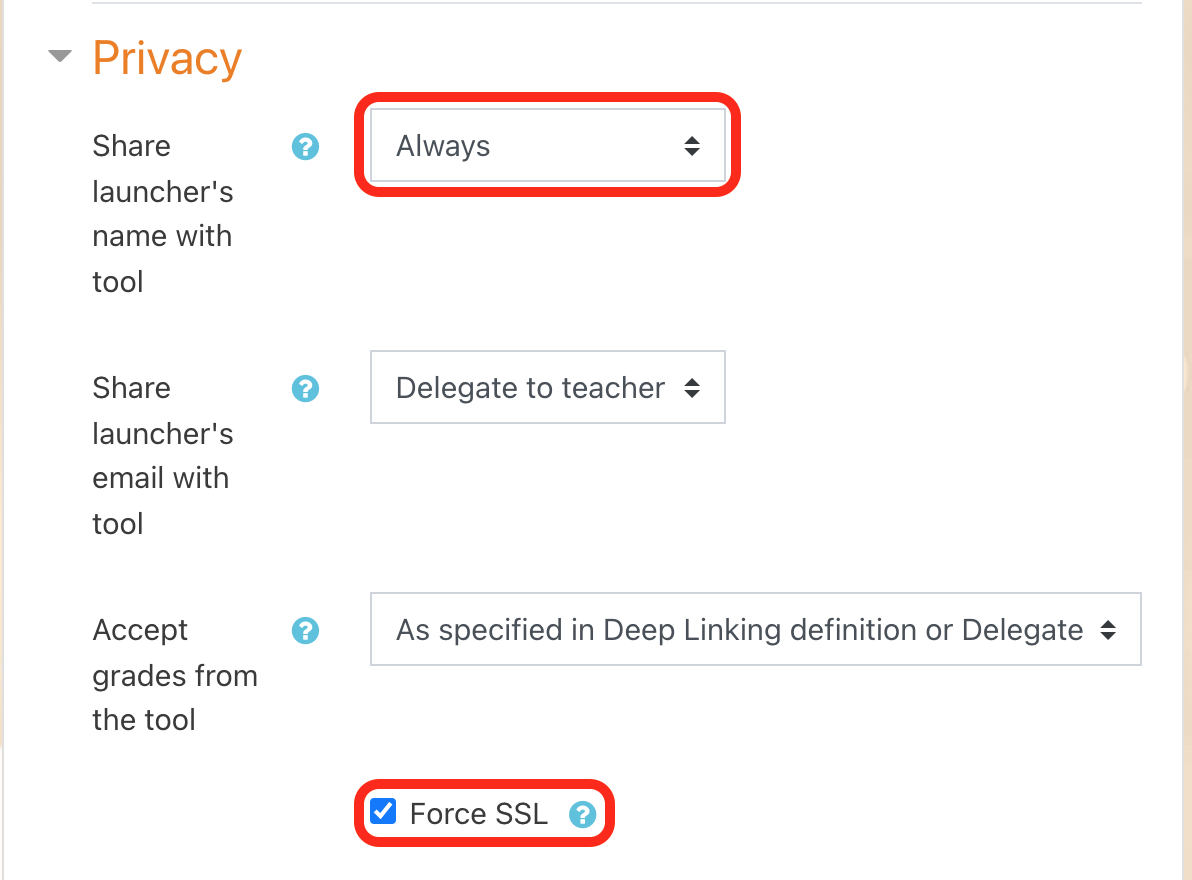Viewport: 1192px width, 880px height.
Task: Open the Accept grades from tool dropdown
Action: [755, 630]
